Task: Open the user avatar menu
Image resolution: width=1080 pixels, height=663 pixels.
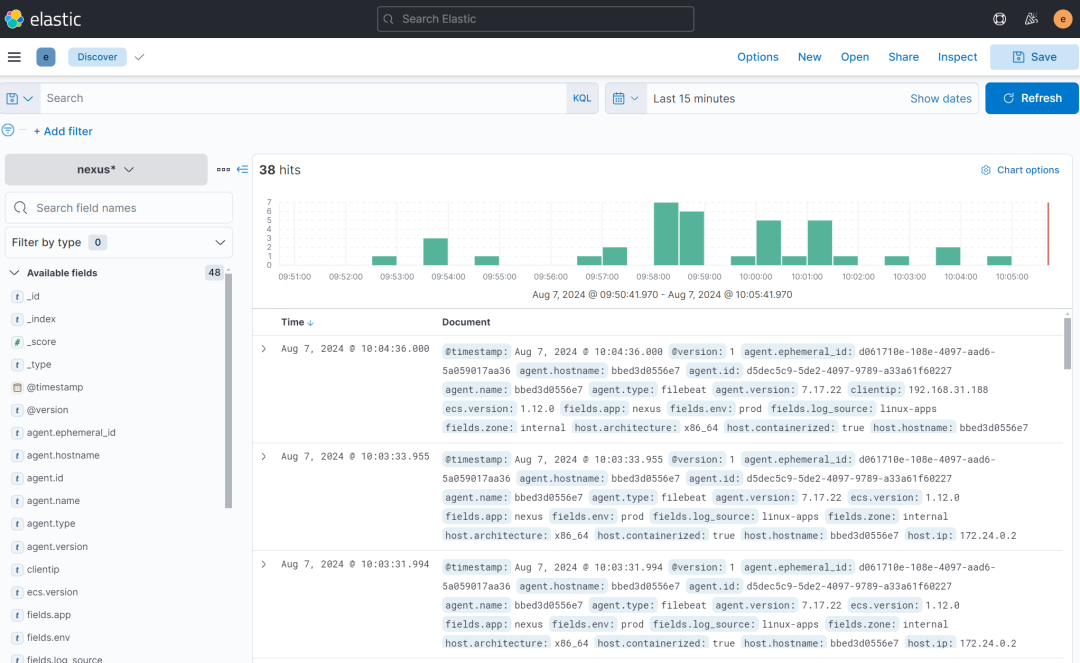Action: [1062, 19]
